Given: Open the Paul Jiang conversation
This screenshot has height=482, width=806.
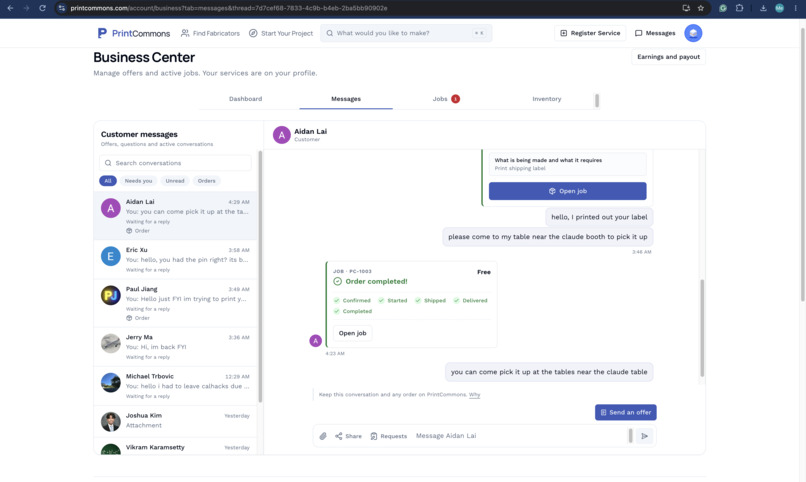Looking at the screenshot, I should coord(175,303).
